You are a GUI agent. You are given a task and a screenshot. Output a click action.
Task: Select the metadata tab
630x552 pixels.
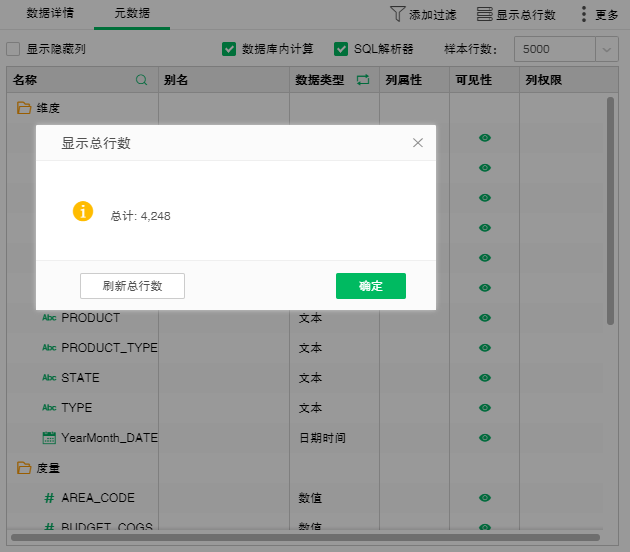tap(131, 14)
